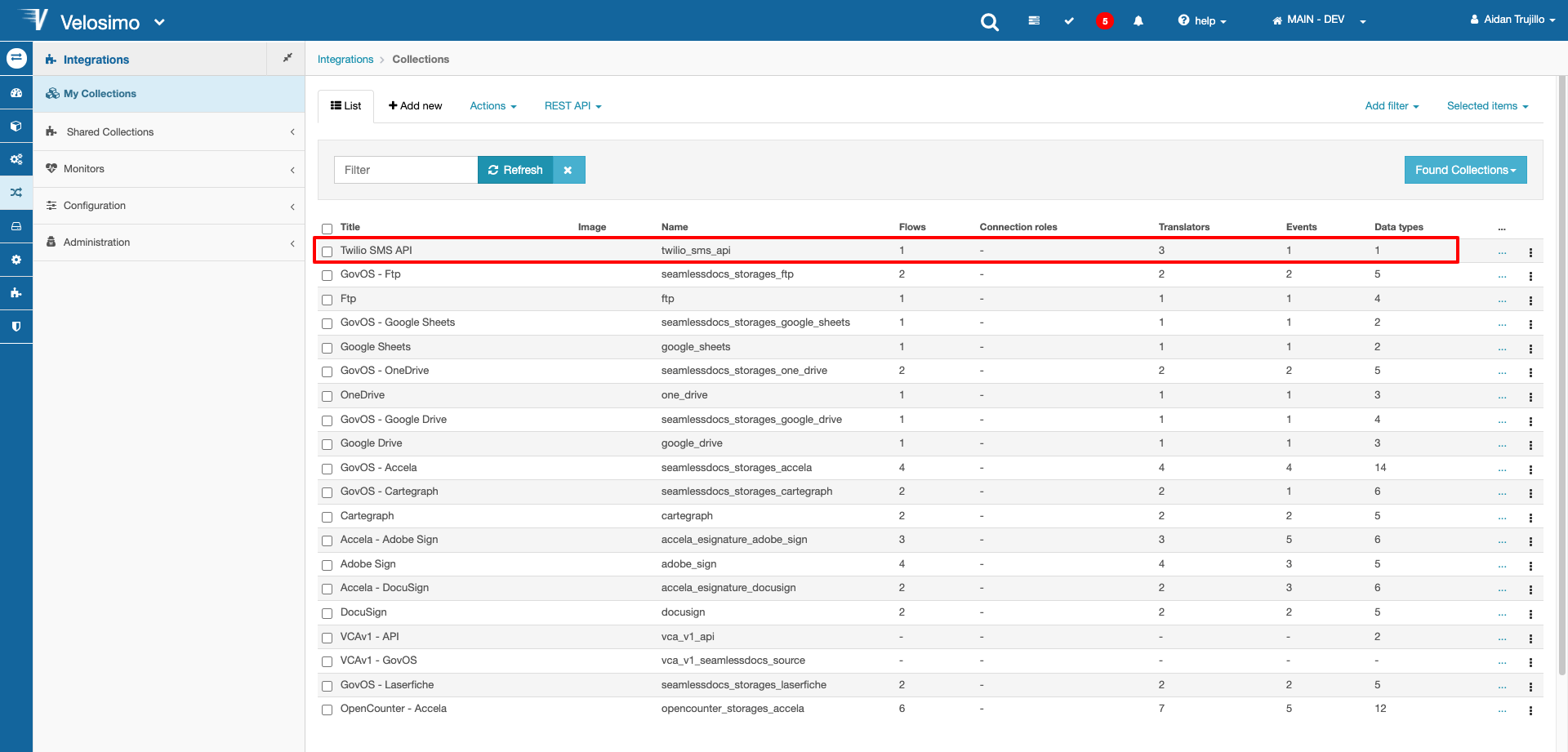The image size is (1568, 752).
Task: Click the page vertical scrollbar
Action: pos(1562,376)
